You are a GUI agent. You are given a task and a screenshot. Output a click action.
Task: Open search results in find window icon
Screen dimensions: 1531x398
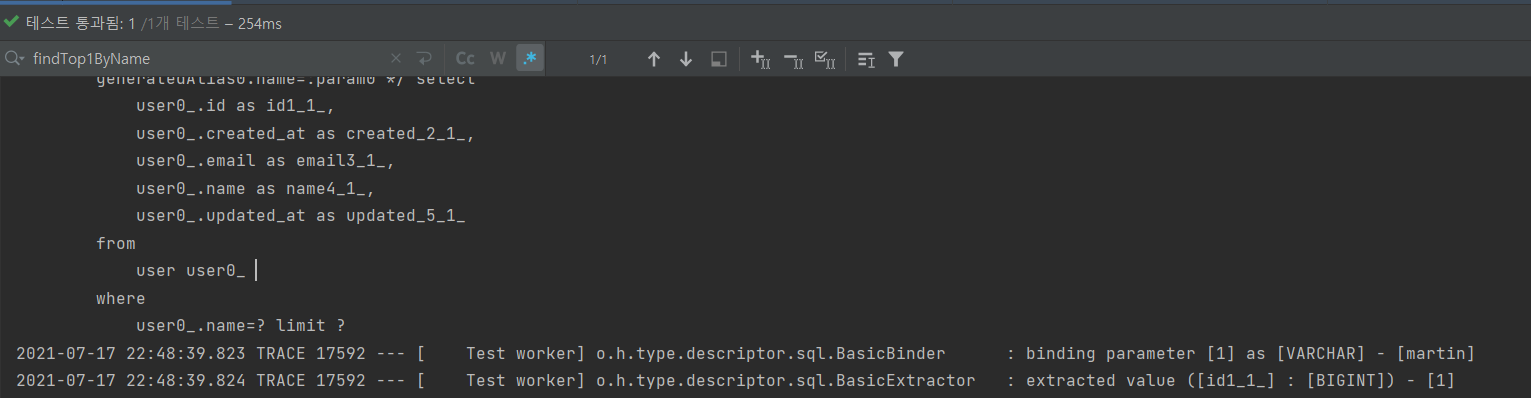pos(718,59)
